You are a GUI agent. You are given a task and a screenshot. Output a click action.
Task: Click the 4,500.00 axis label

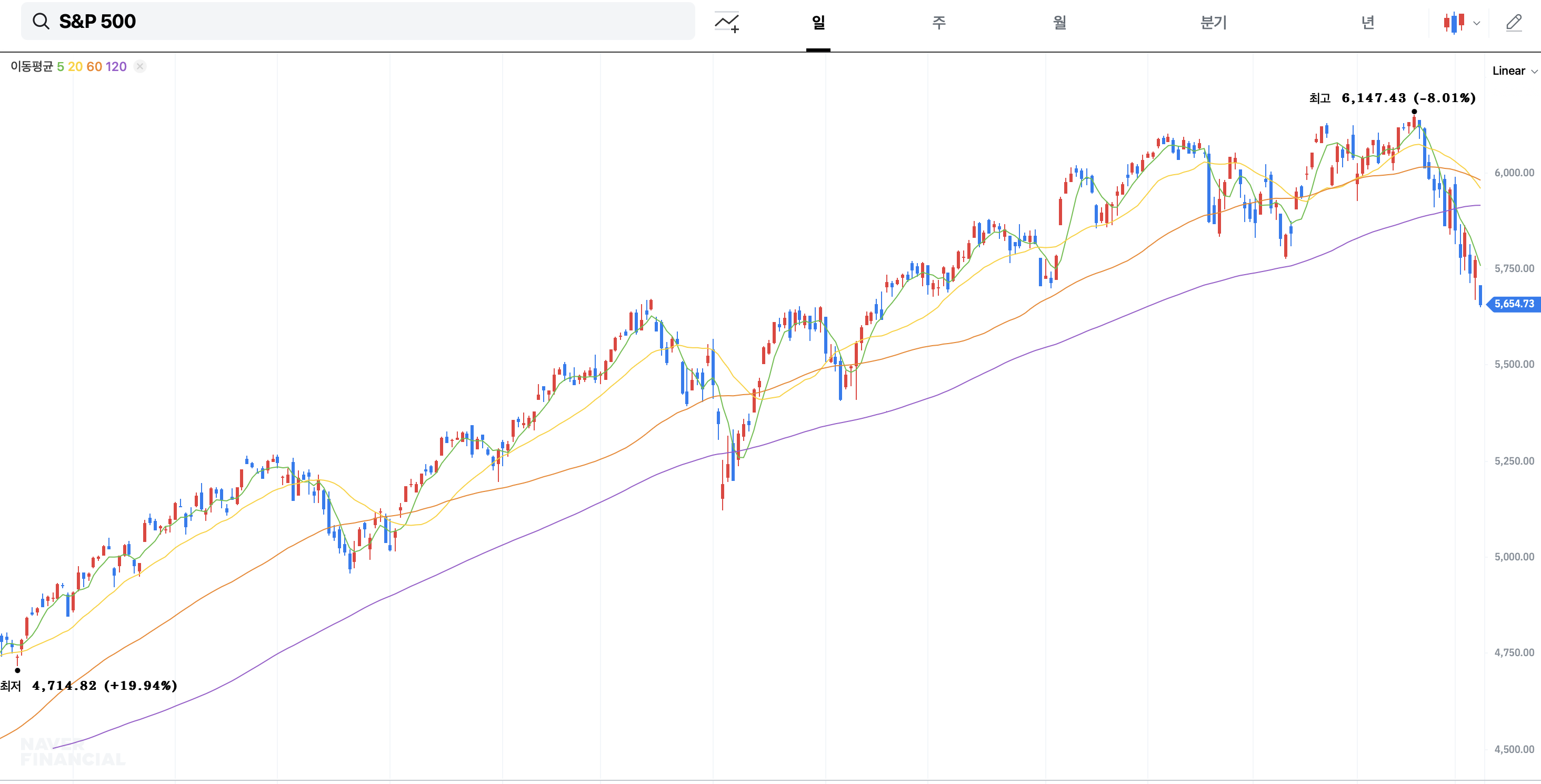click(x=1514, y=749)
